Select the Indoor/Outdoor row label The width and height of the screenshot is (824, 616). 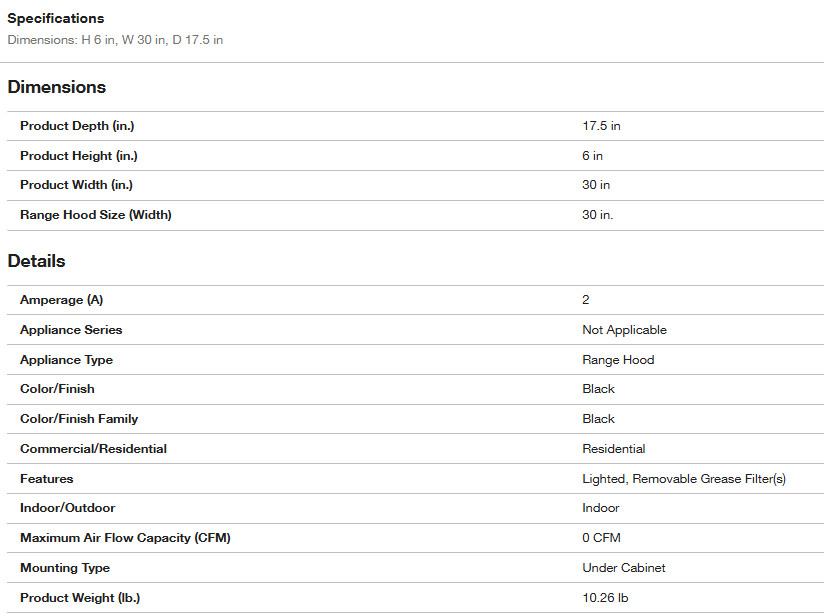pos(69,508)
